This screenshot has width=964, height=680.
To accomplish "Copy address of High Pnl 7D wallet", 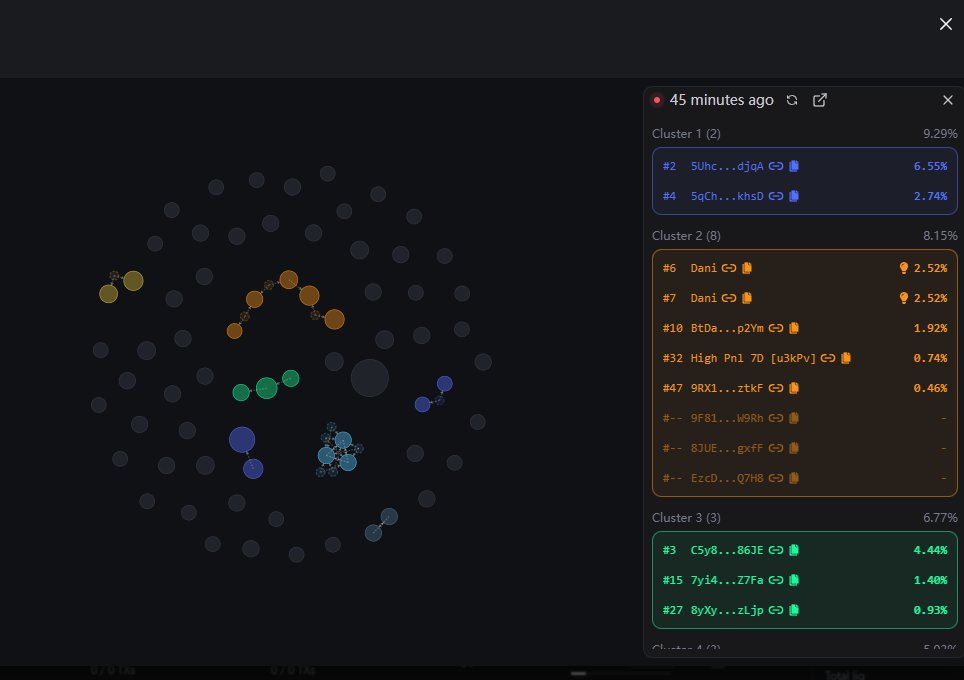I will 846,358.
